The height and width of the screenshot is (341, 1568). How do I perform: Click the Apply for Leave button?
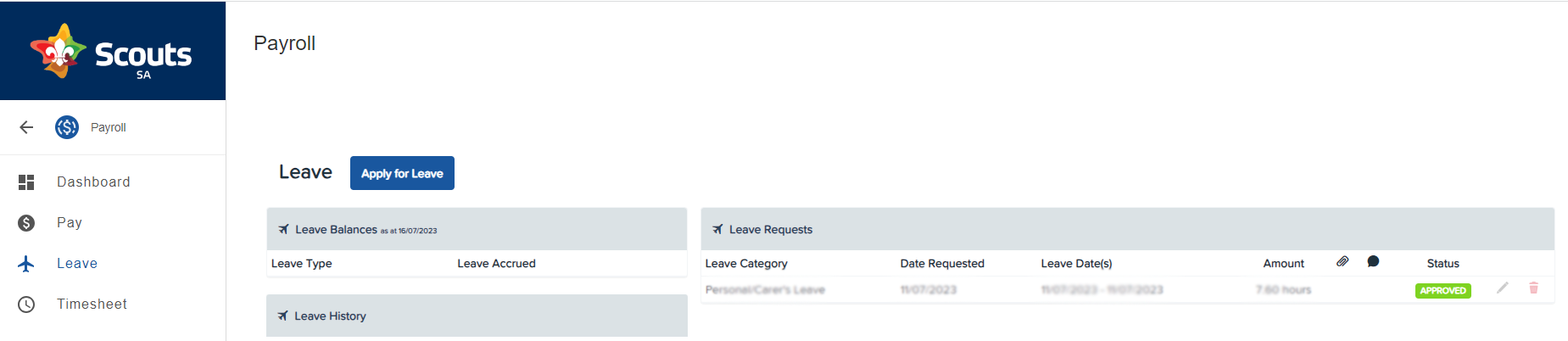402,173
